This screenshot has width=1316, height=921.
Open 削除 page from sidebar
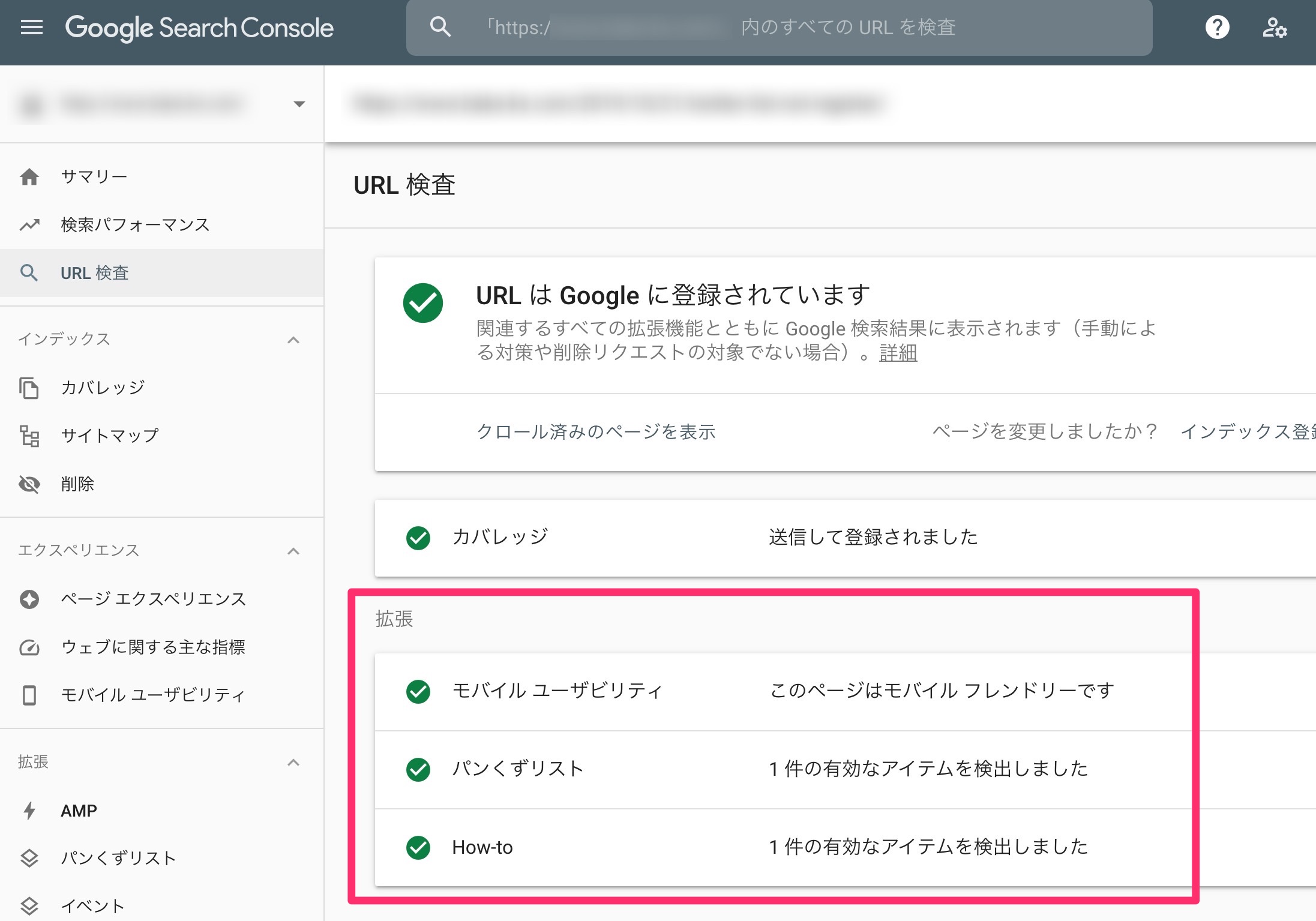click(162, 484)
